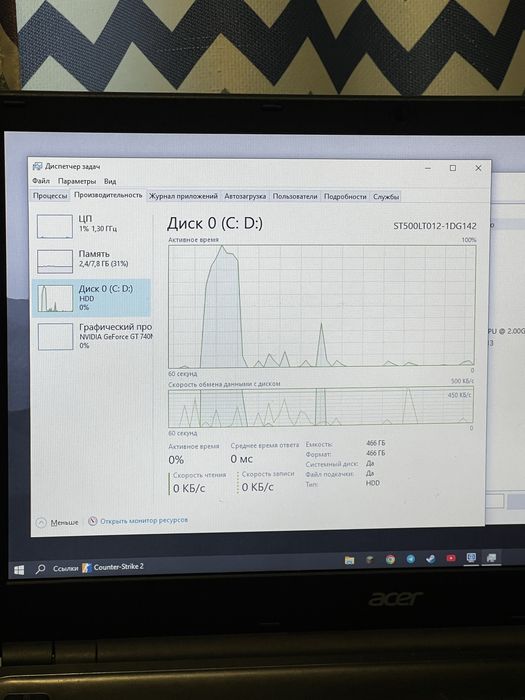Open the taskbar search magnifier

pyautogui.click(x=41, y=569)
